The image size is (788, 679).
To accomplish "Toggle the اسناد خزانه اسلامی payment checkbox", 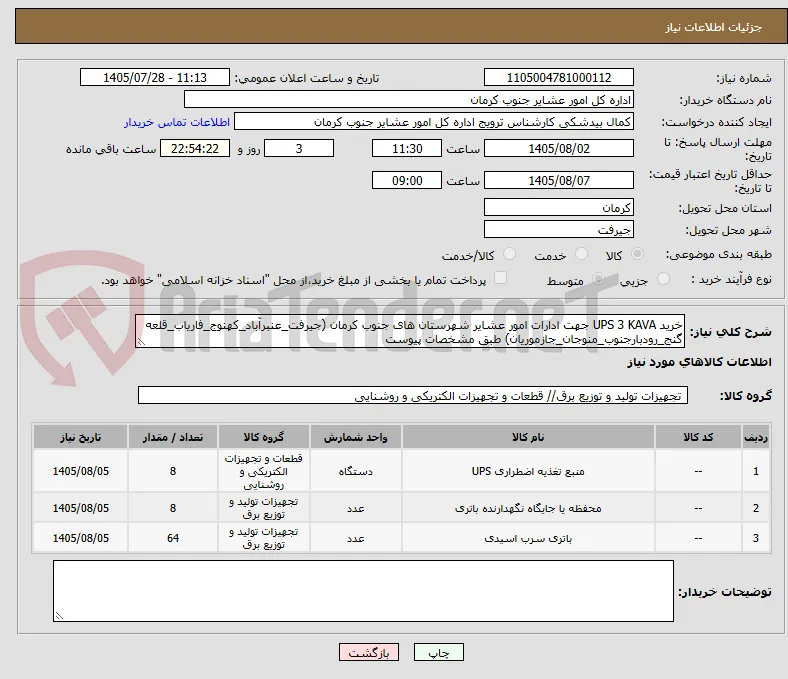I will (500, 277).
